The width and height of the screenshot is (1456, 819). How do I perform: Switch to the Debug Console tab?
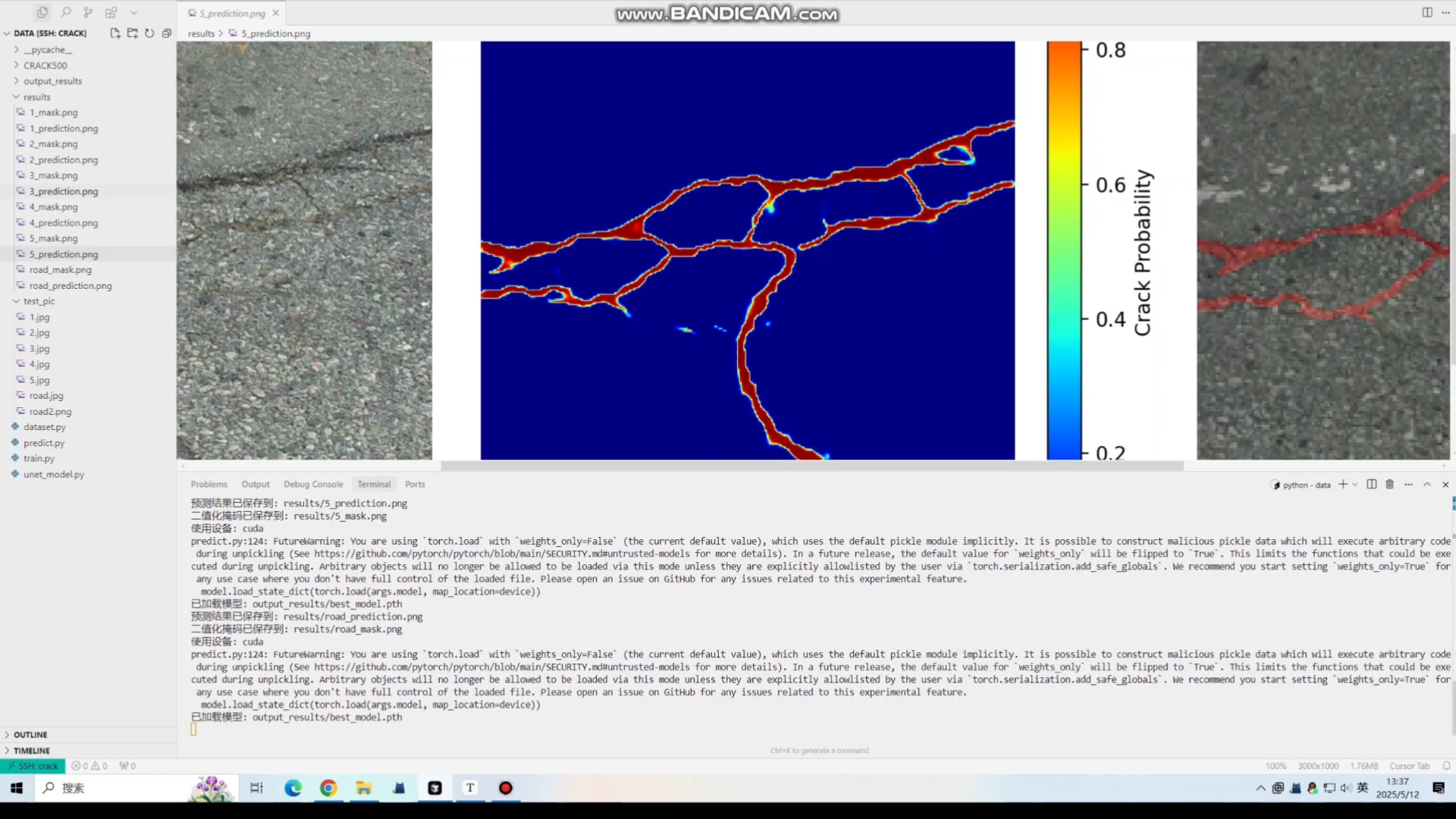click(x=313, y=485)
